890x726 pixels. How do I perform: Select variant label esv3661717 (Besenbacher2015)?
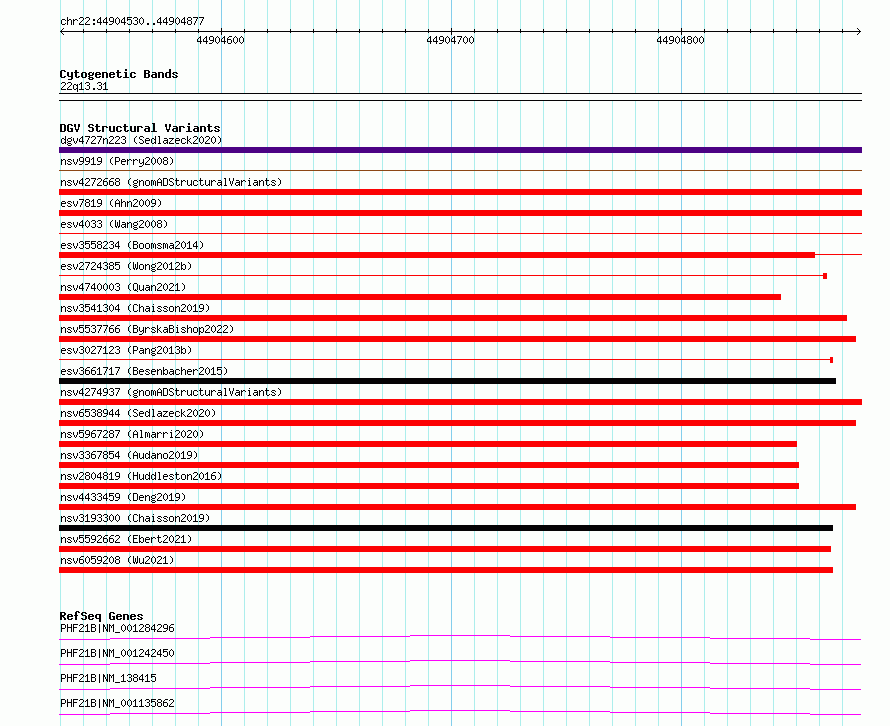tap(144, 371)
